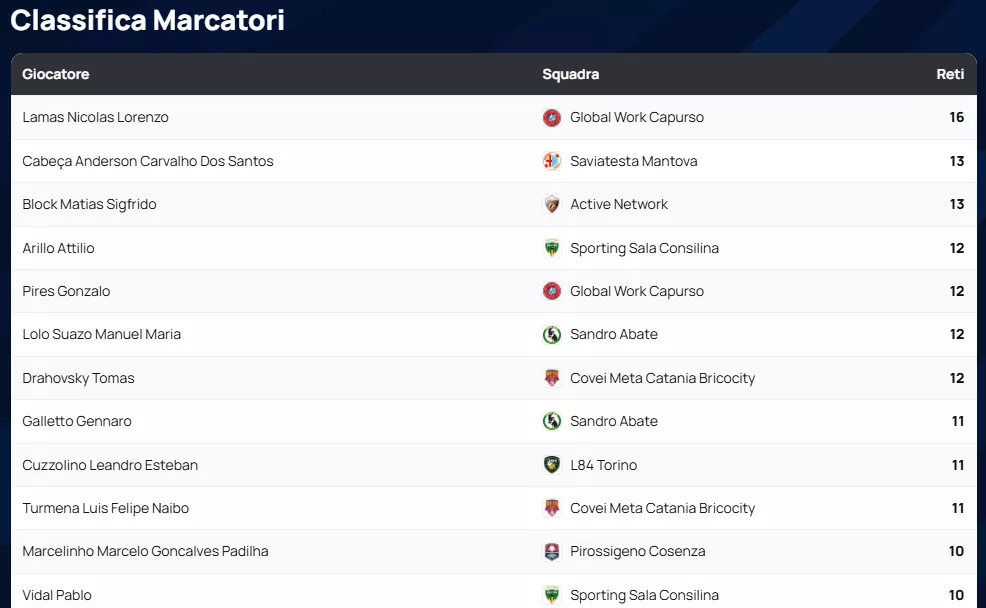Select player Block Matias Sigfrido

90,205
